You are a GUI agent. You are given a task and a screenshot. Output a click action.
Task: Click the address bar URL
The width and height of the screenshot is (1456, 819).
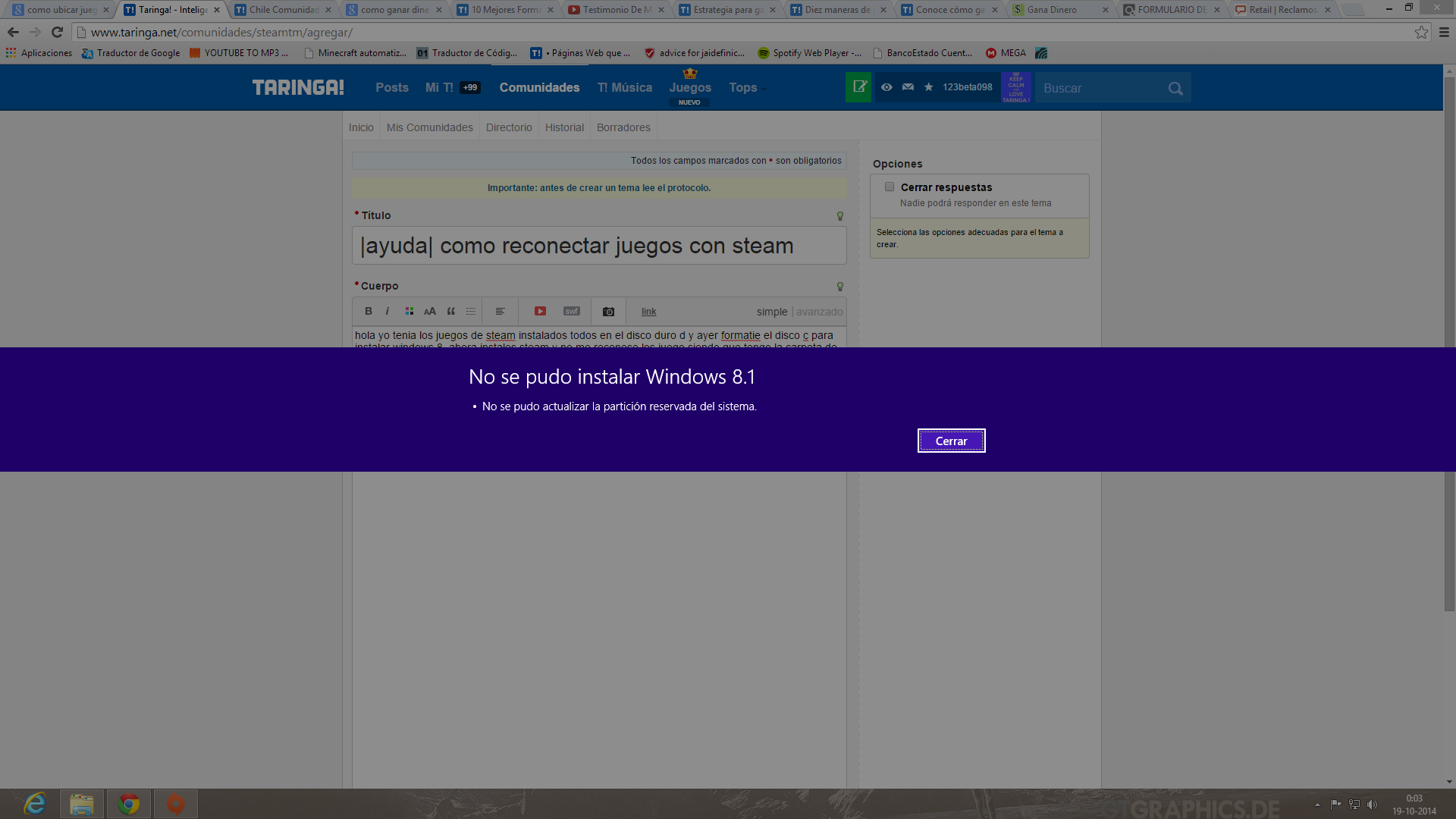(x=221, y=33)
